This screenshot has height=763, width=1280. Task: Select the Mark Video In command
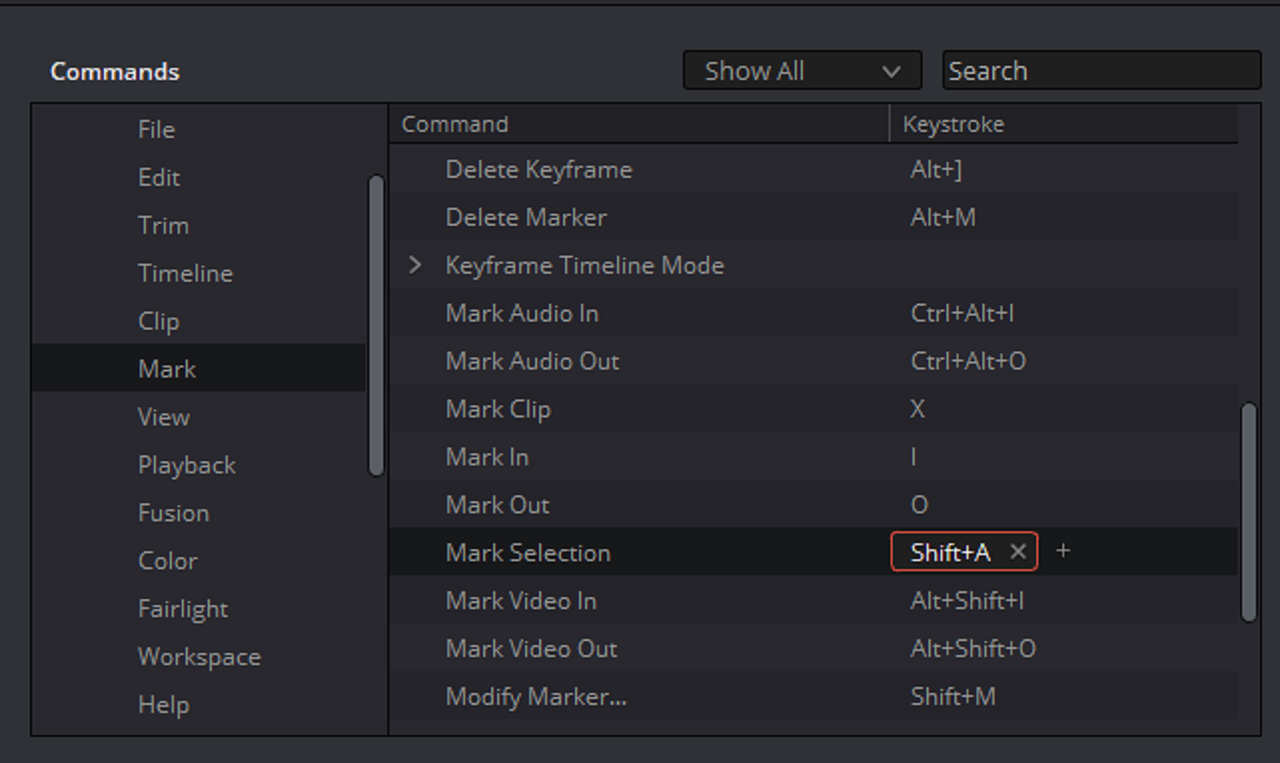tap(521, 601)
